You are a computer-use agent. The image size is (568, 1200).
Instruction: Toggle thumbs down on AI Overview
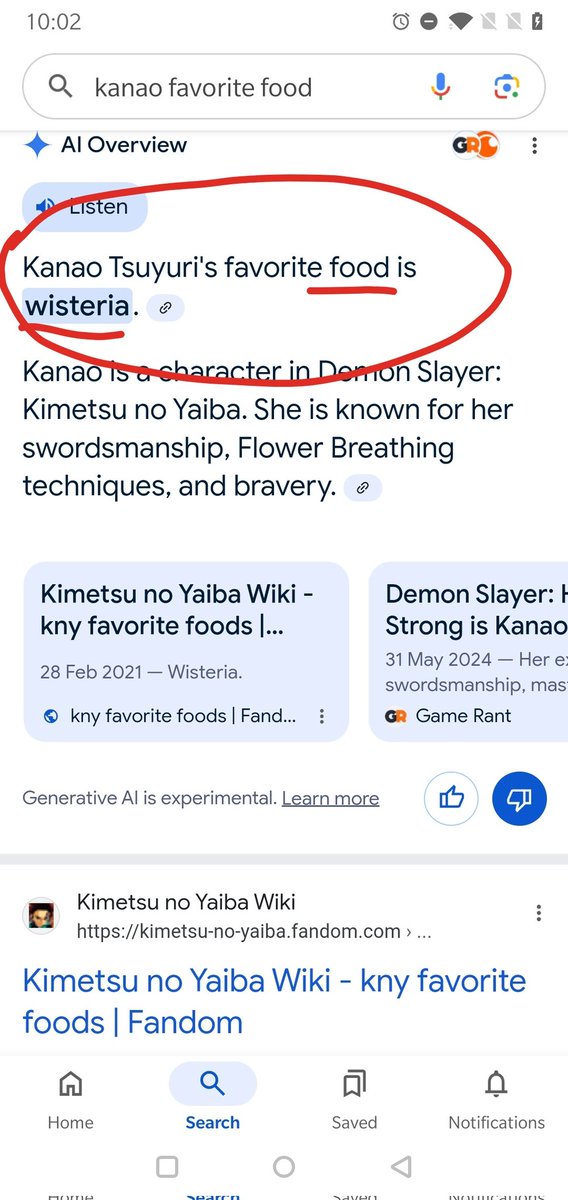[x=519, y=797]
